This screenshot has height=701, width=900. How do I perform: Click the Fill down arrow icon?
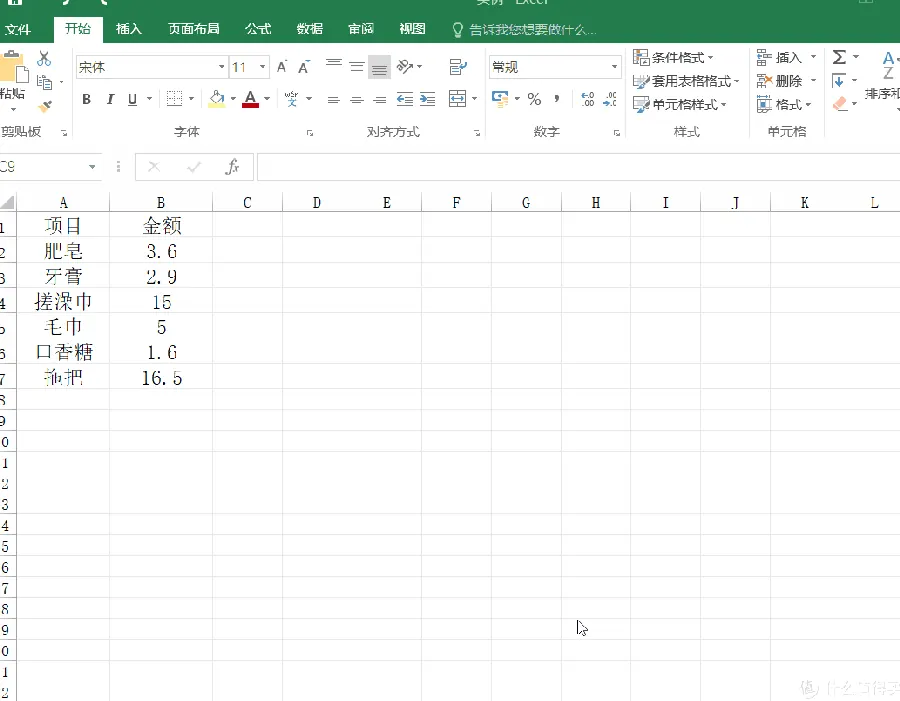pyautogui.click(x=838, y=80)
